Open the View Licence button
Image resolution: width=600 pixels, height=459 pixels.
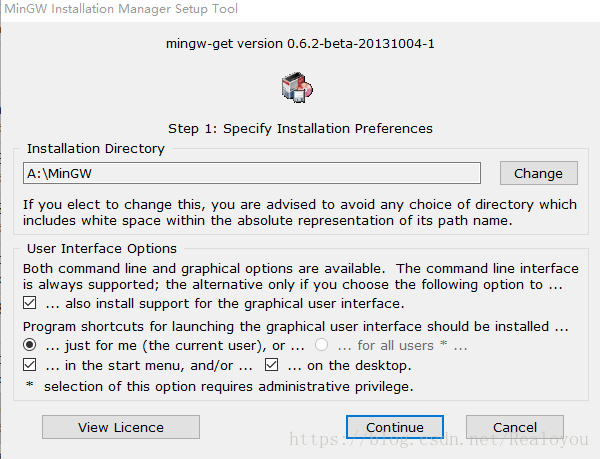121,427
